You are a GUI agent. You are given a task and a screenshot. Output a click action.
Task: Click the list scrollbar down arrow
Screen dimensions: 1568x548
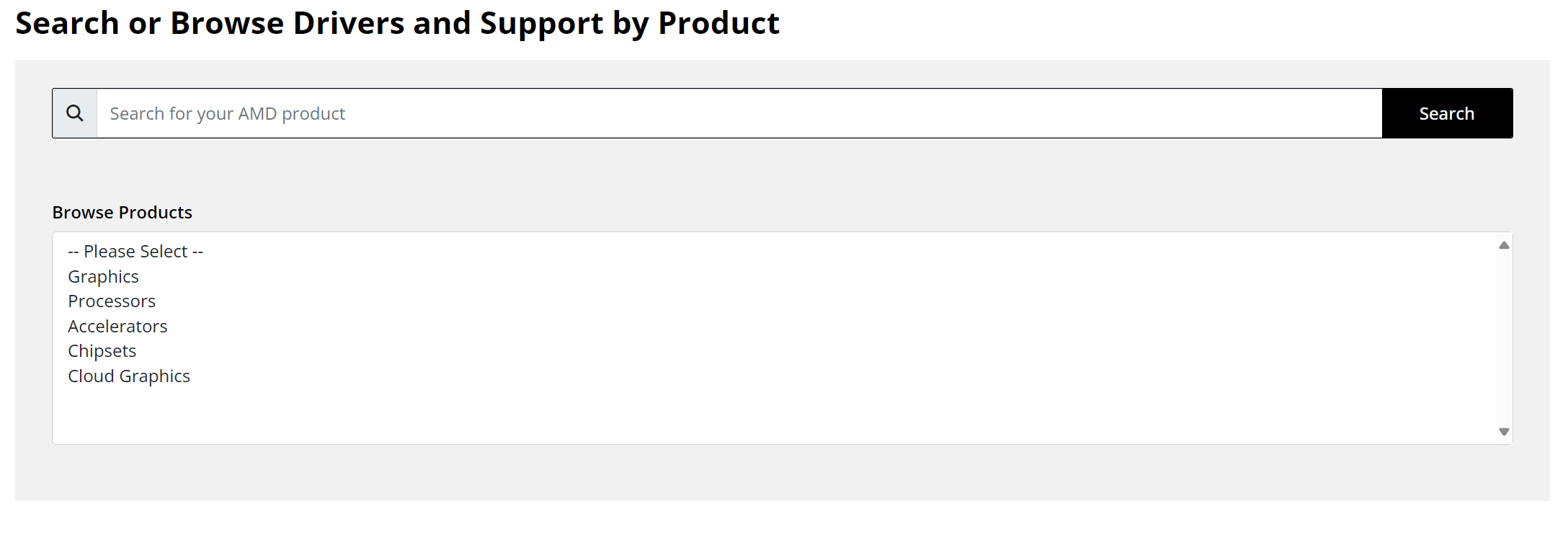point(1504,432)
